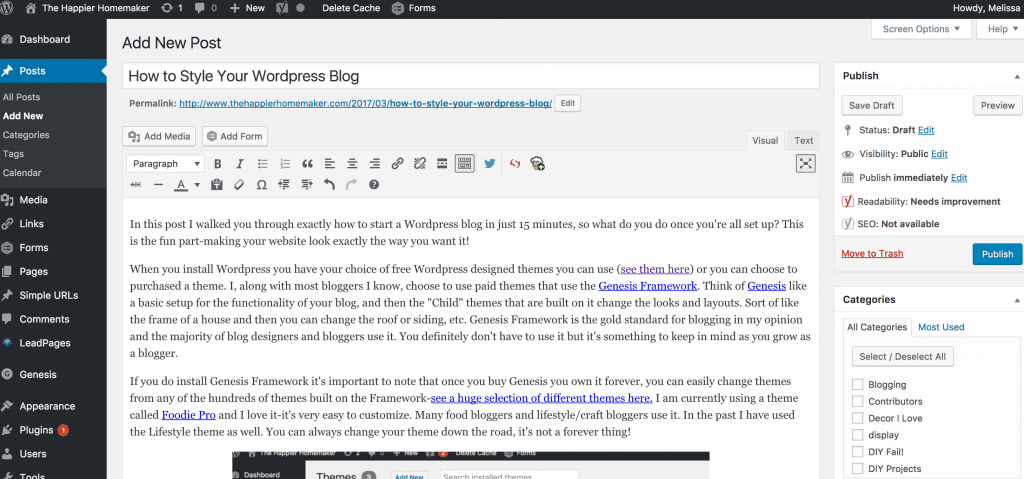Apply text color with the A button
Screen dimensions: 1024x479
coord(181,185)
